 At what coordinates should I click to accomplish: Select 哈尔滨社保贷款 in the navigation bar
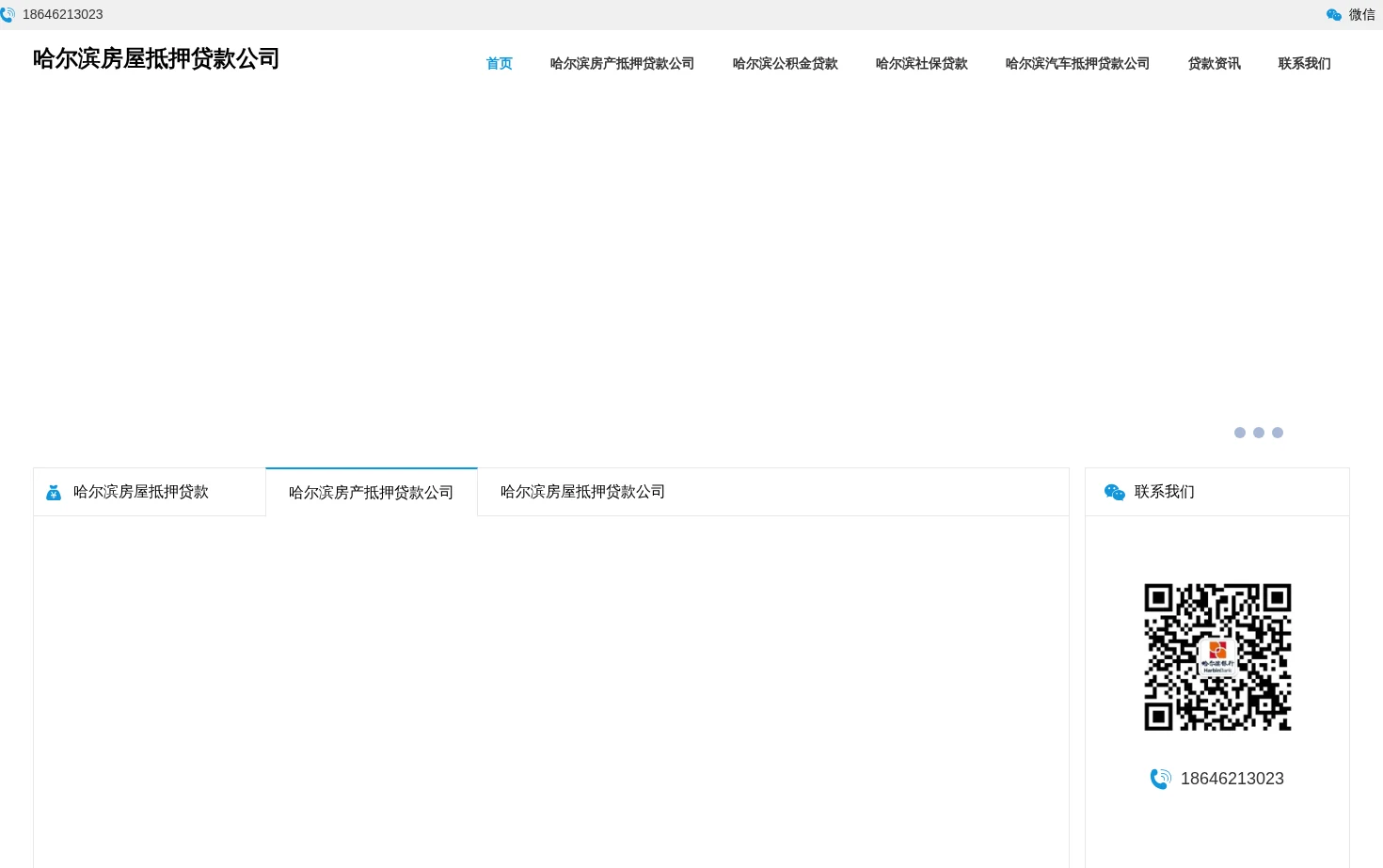pyautogui.click(x=921, y=64)
